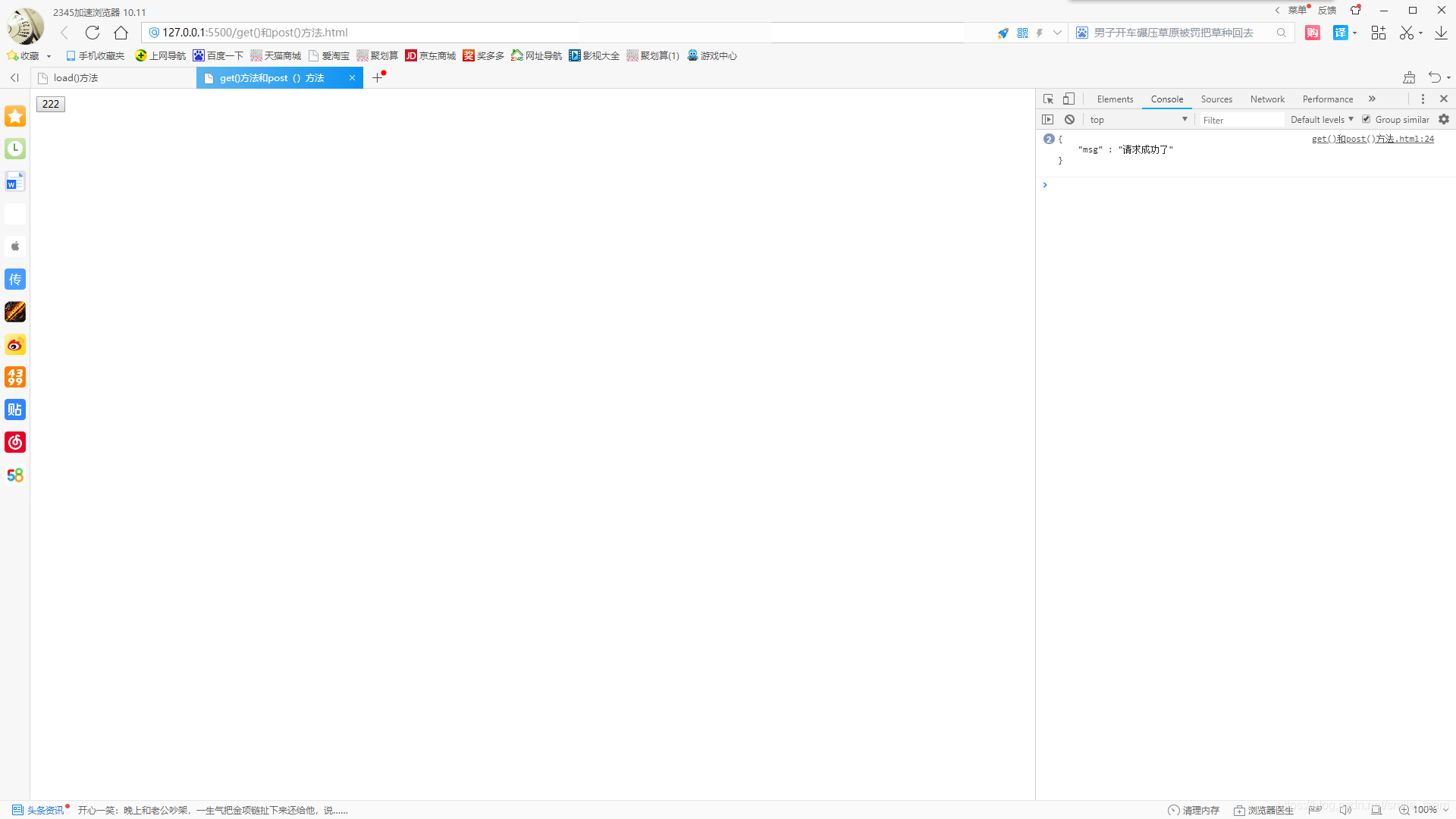Click the clear console icon
This screenshot has width=1456, height=819.
click(1068, 119)
